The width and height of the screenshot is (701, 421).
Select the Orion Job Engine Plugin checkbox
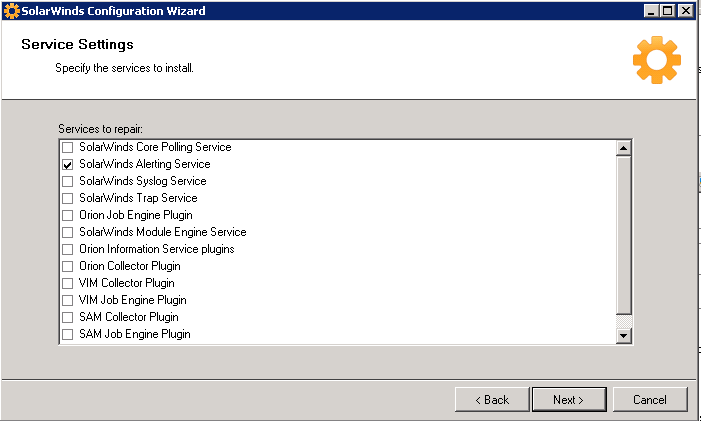pos(68,215)
